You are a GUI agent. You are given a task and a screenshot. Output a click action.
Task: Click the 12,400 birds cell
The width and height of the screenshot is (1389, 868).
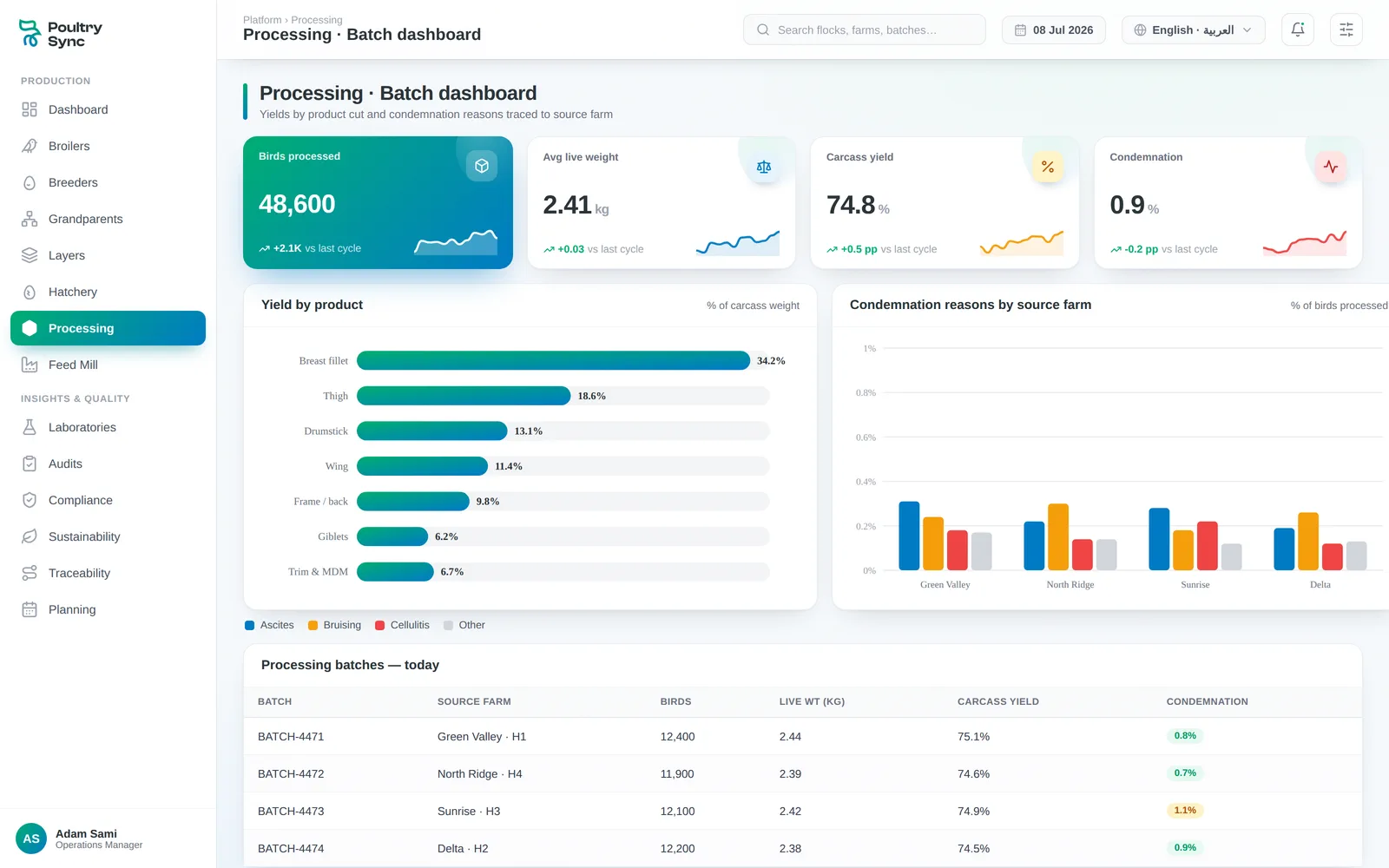point(677,736)
